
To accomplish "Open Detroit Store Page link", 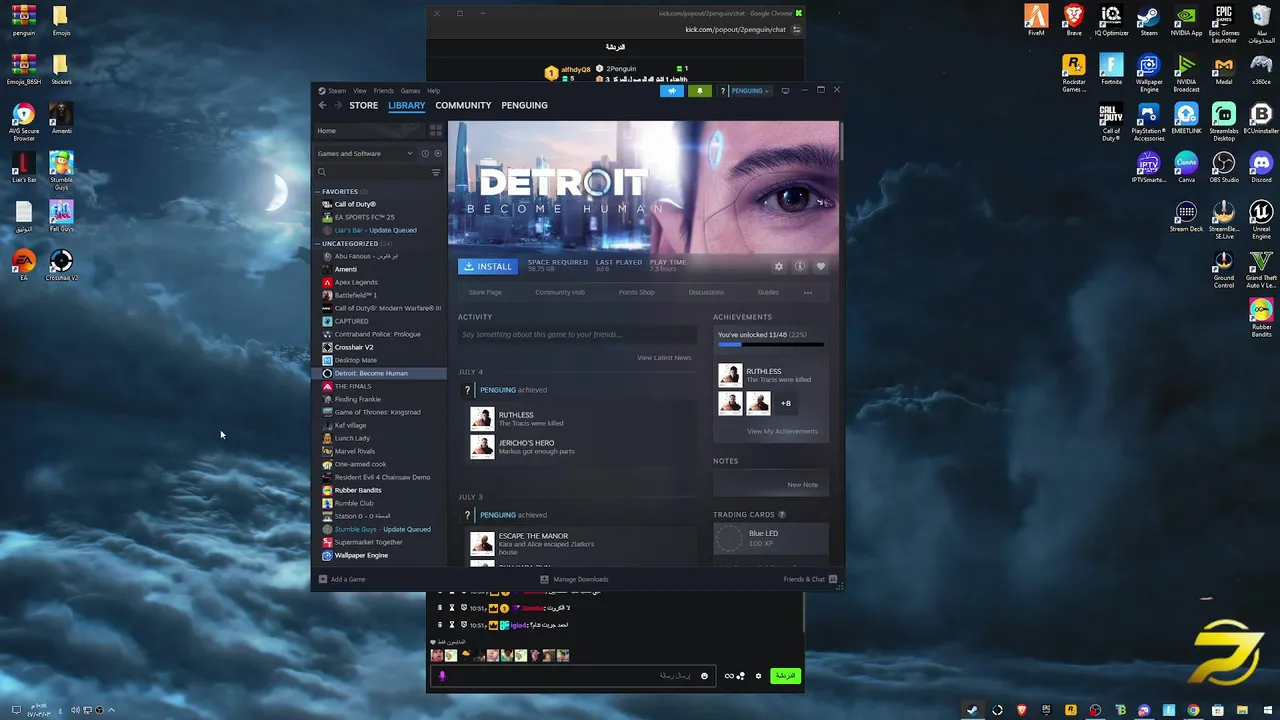I will click(485, 292).
